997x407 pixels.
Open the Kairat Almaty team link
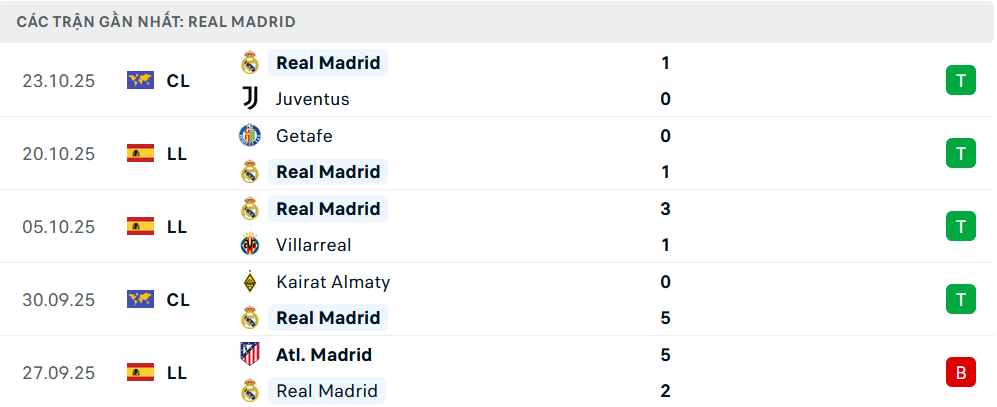click(x=333, y=282)
